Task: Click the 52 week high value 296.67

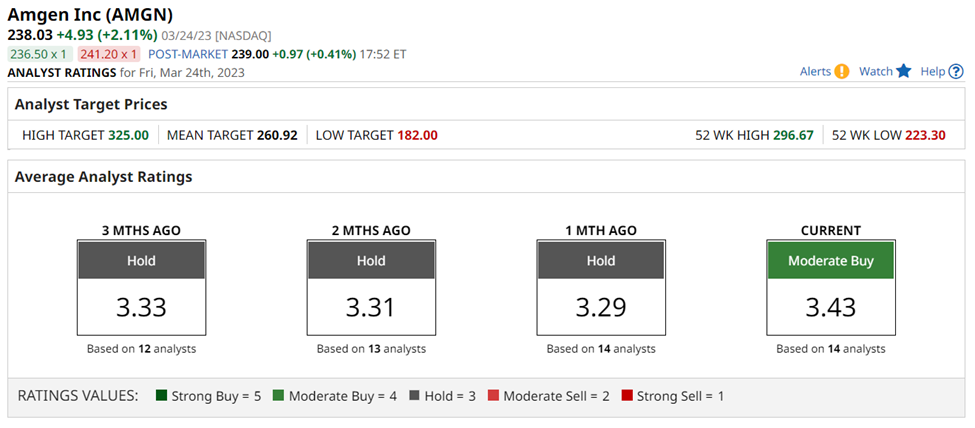Action: tap(793, 135)
